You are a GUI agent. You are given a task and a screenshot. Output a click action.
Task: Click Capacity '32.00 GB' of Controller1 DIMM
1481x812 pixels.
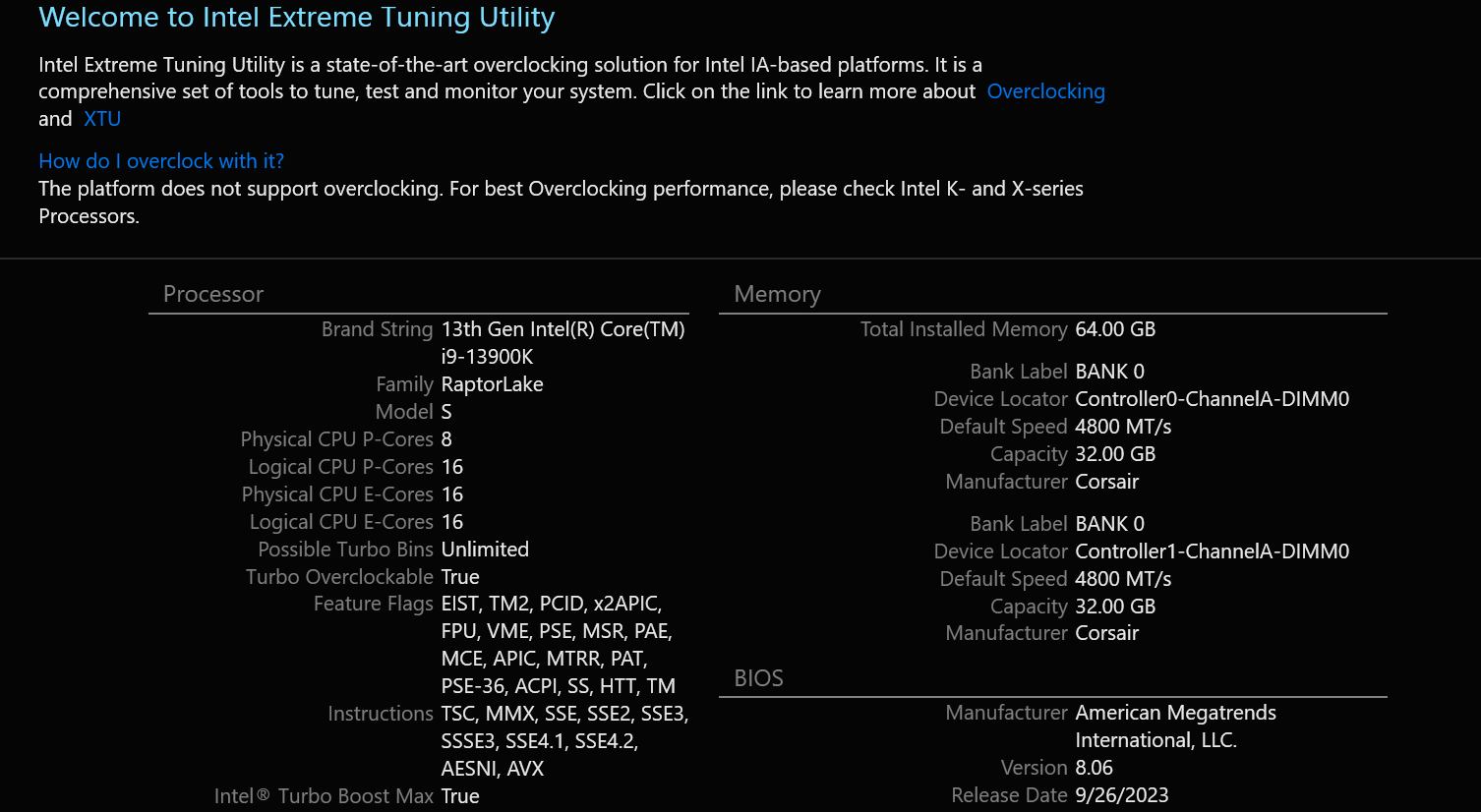pos(1115,607)
